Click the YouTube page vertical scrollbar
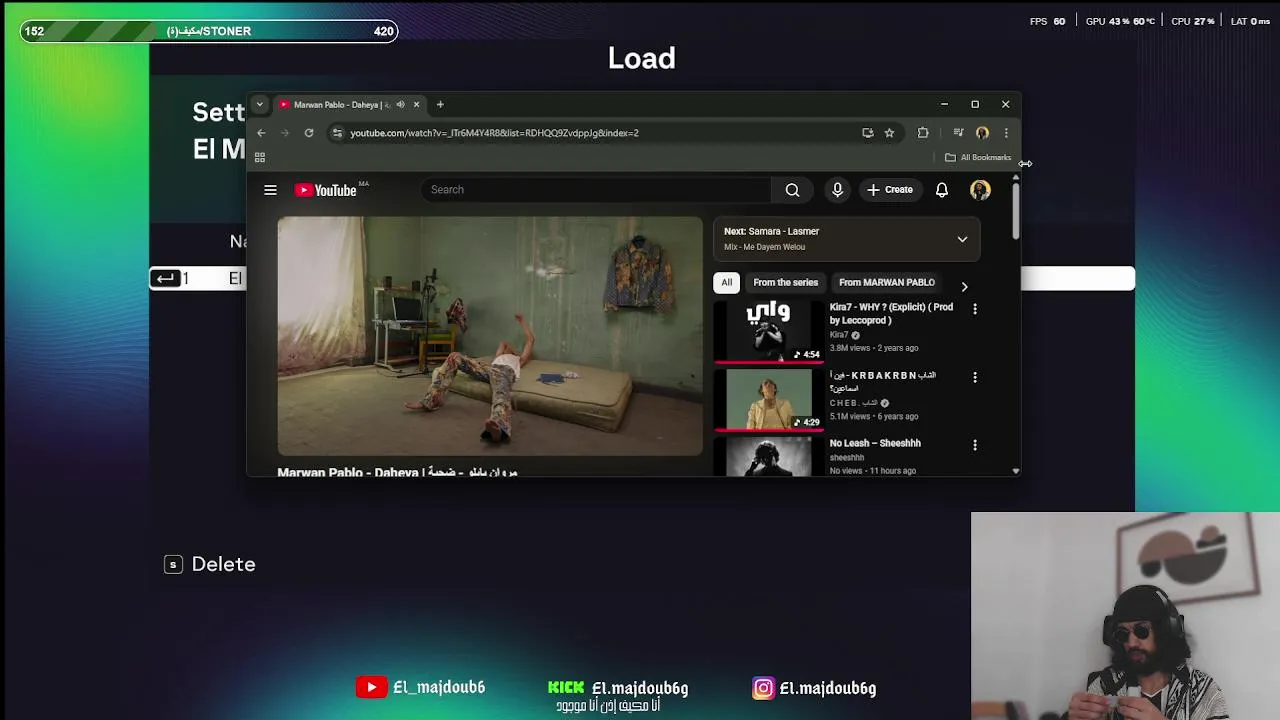 1016,210
